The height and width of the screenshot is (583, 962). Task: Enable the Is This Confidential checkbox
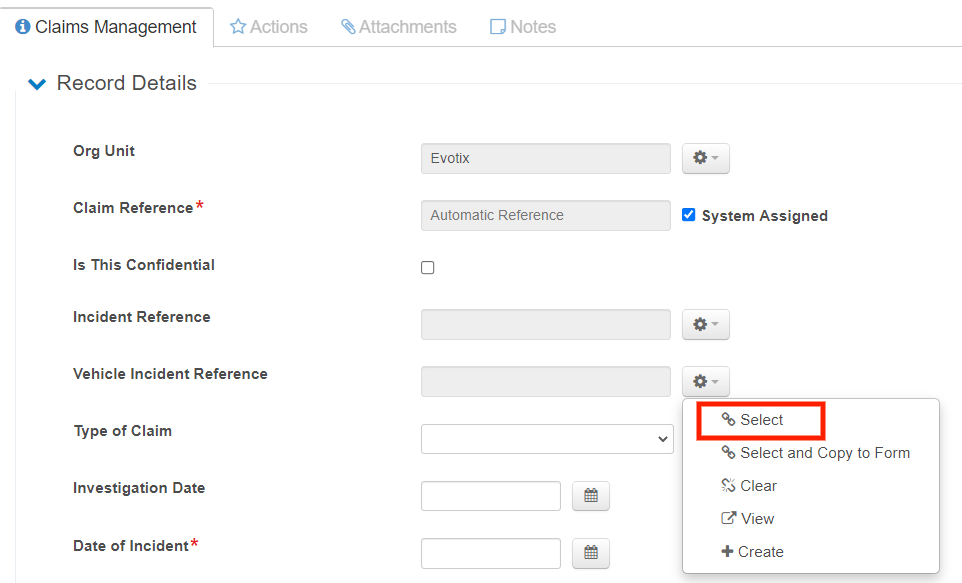(x=427, y=267)
